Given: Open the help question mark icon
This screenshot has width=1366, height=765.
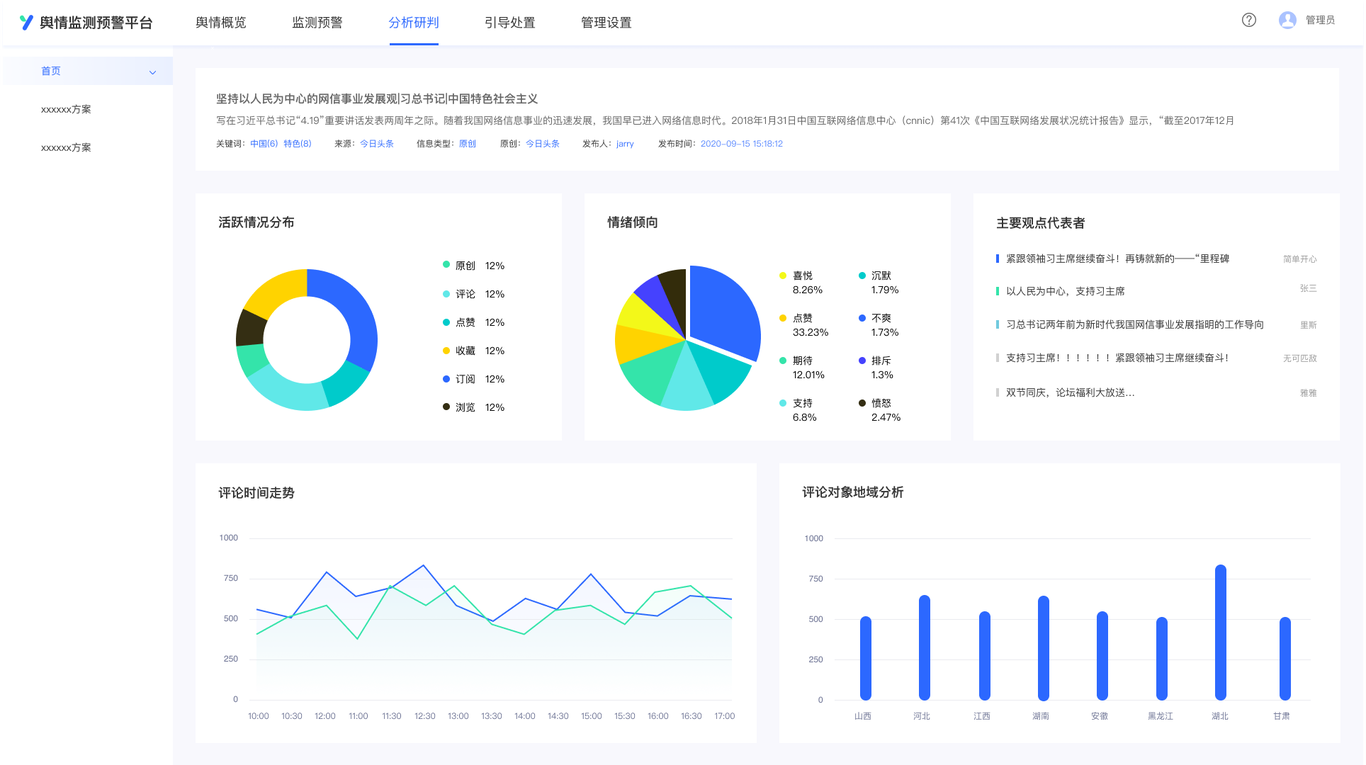Looking at the screenshot, I should [1249, 20].
